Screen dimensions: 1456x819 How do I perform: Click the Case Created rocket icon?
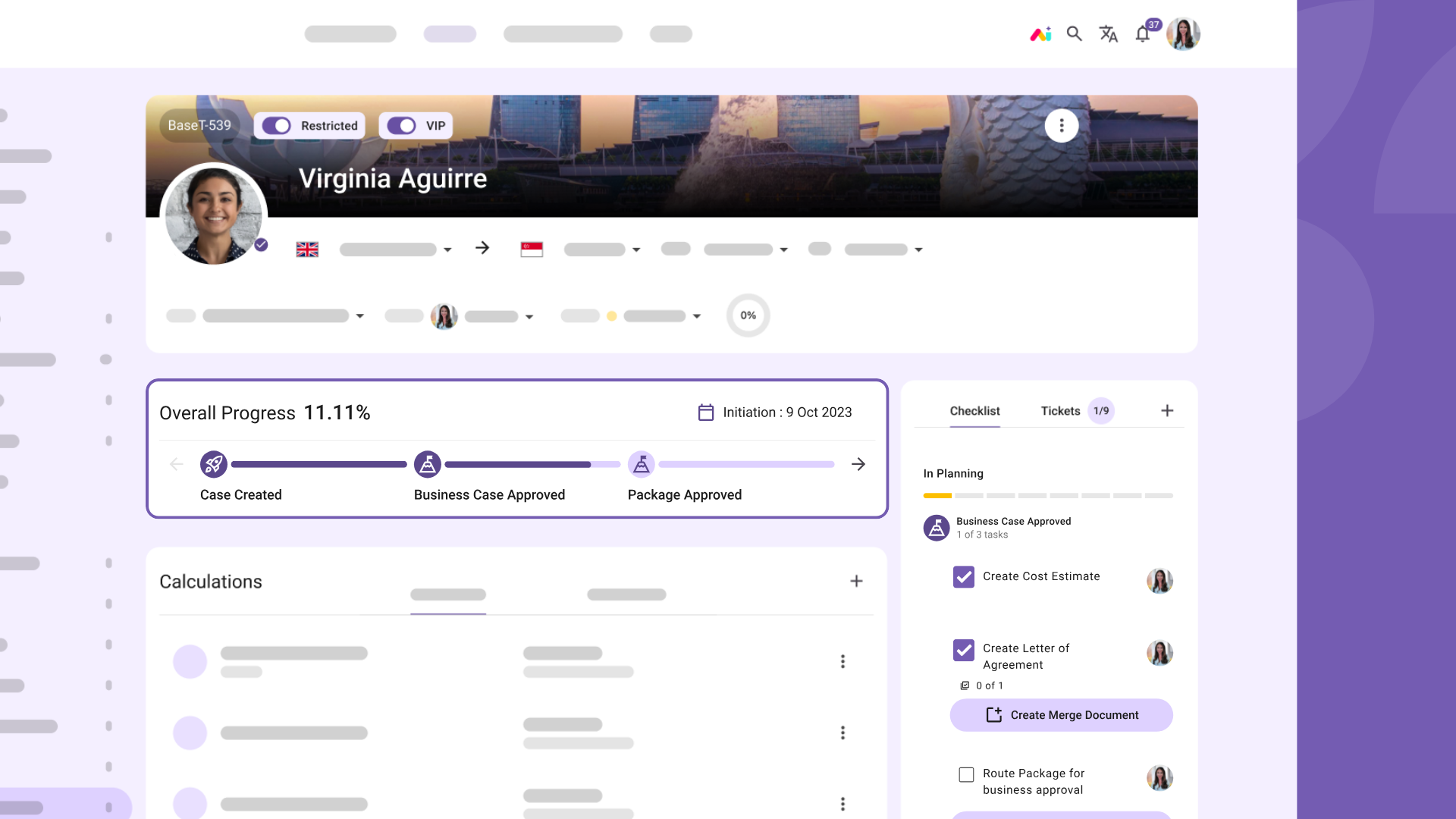(214, 464)
